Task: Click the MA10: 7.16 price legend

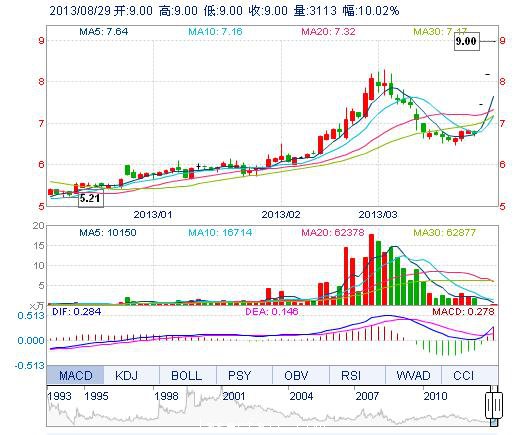Action: pos(215,32)
